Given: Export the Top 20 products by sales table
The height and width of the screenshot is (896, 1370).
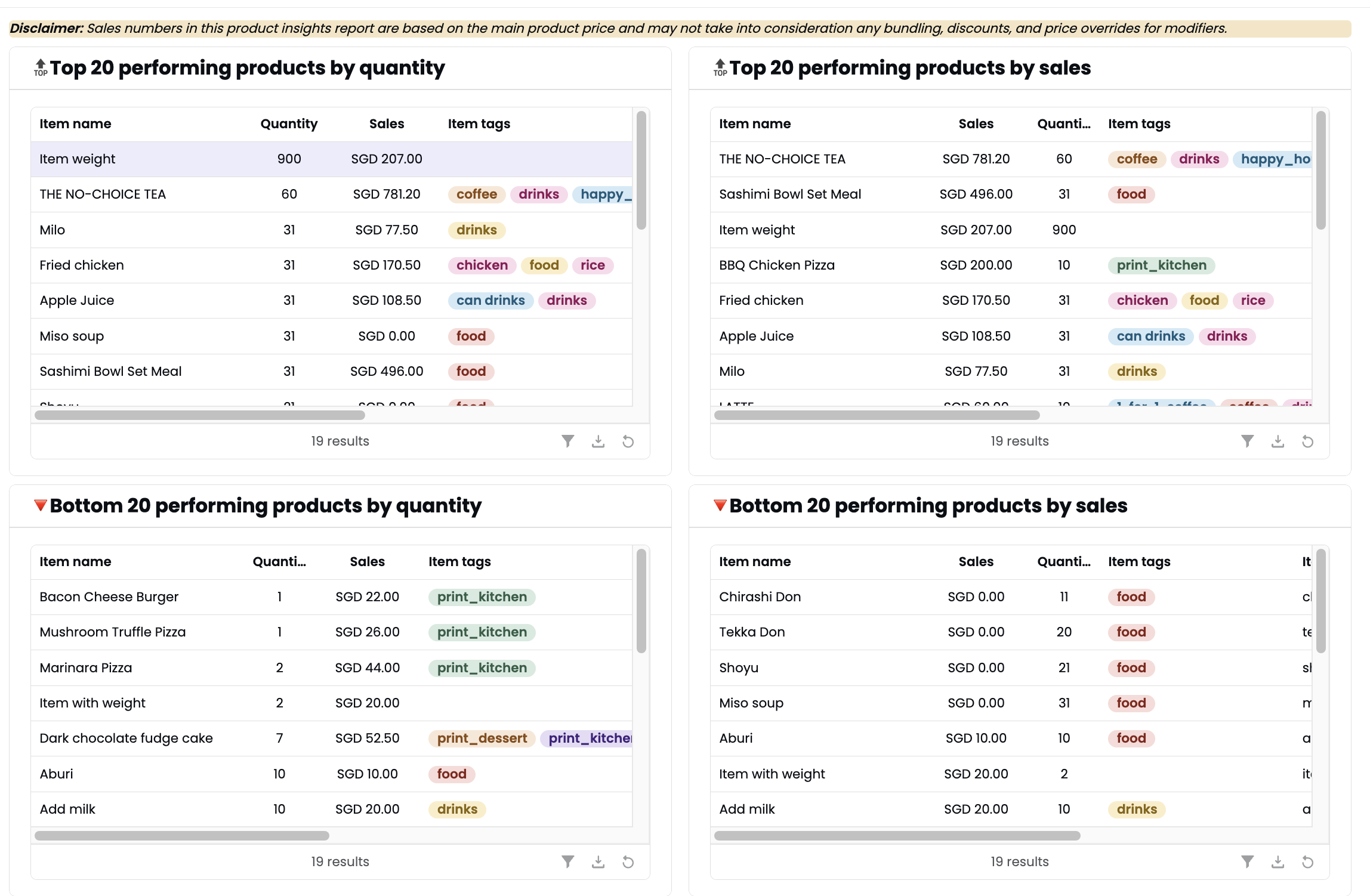Looking at the screenshot, I should (x=1278, y=441).
